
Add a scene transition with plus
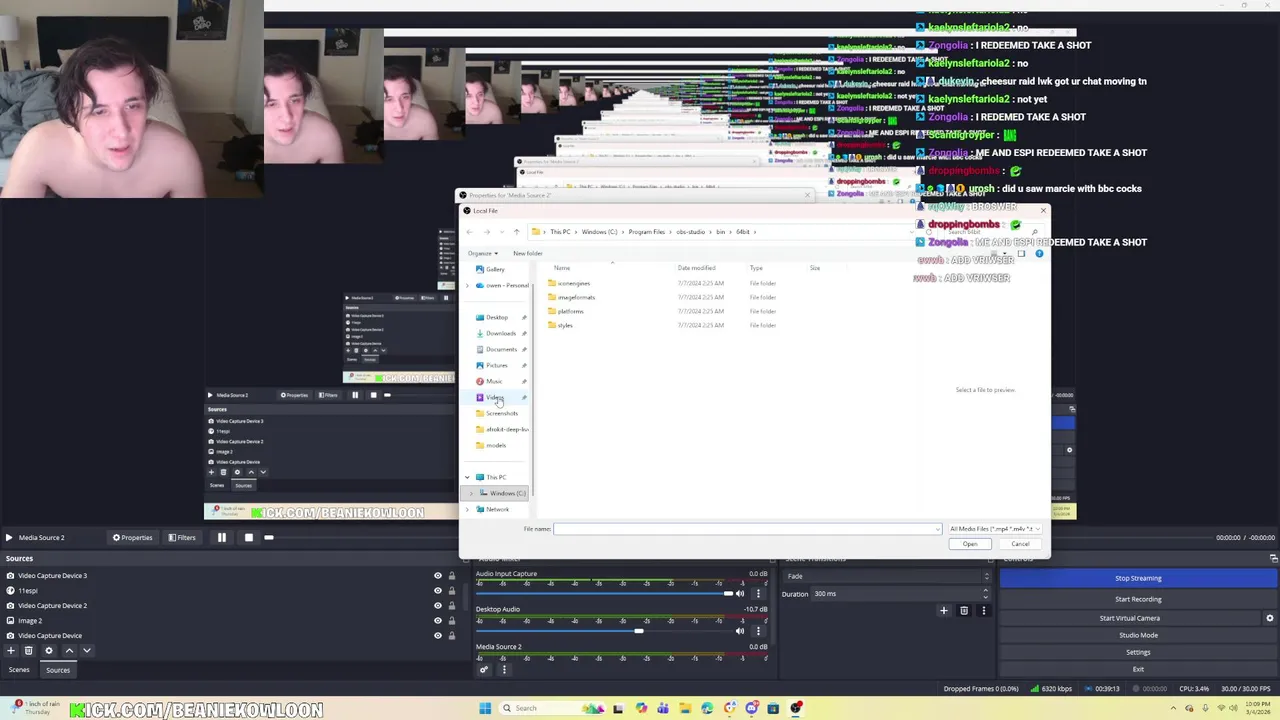coord(943,610)
